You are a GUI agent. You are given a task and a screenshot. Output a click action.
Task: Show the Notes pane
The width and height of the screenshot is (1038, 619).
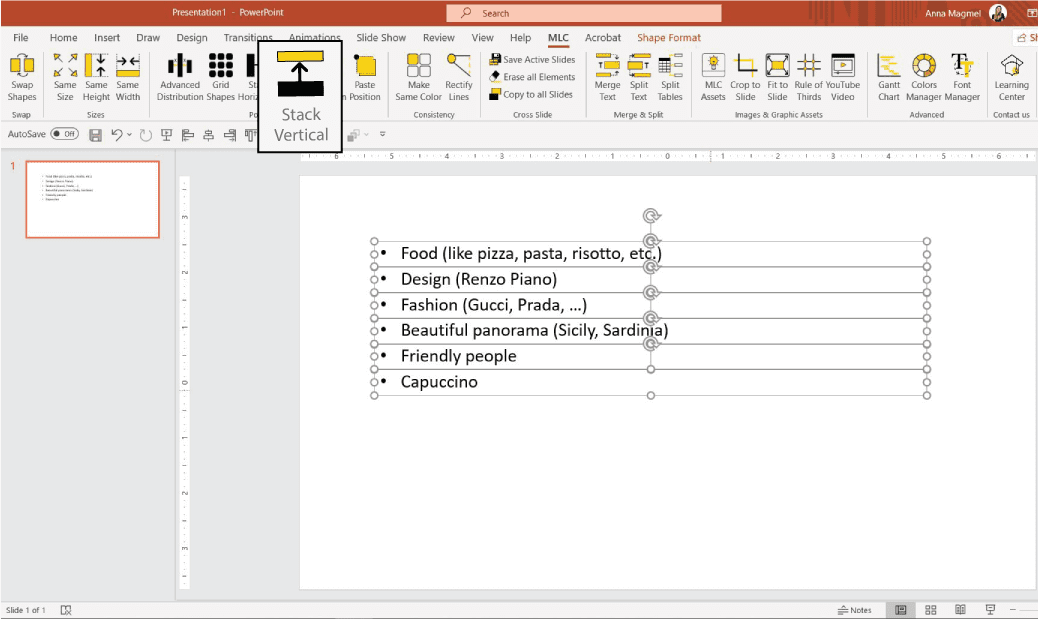(x=855, y=609)
